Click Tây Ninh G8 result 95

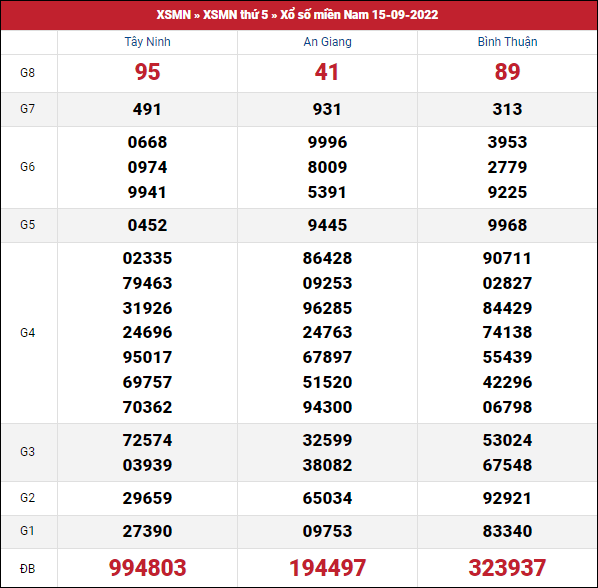click(x=148, y=72)
